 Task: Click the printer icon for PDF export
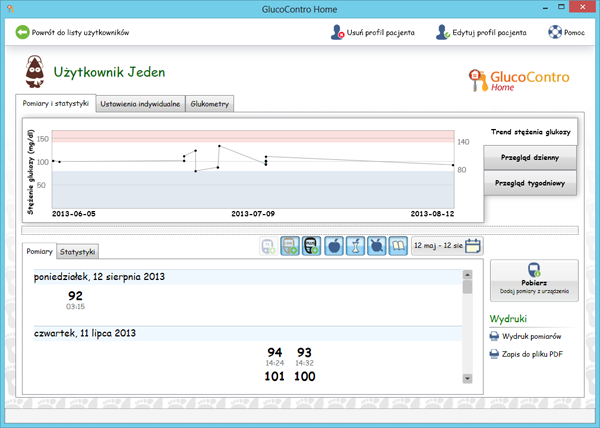click(494, 354)
